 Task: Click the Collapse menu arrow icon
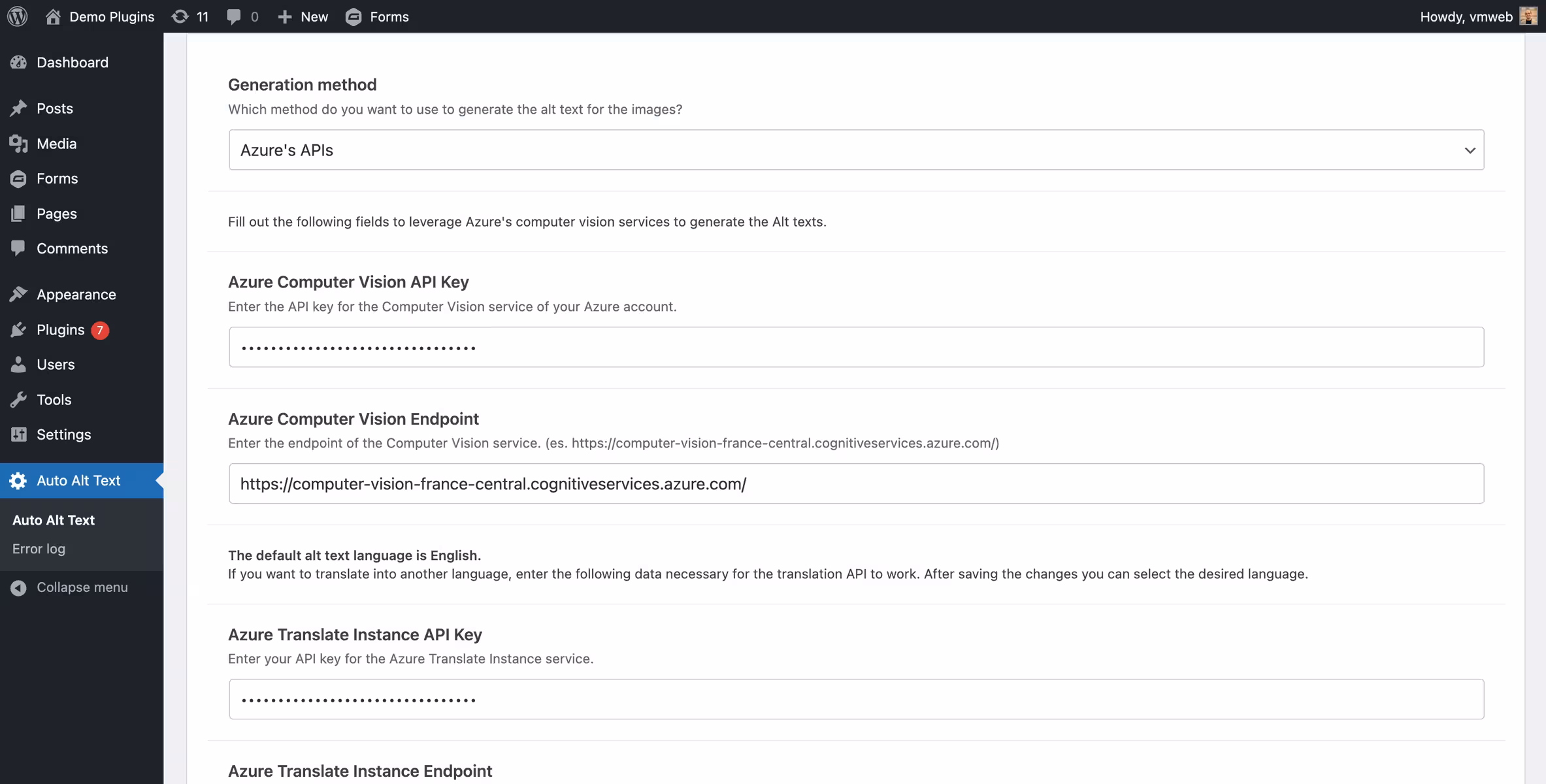18,588
